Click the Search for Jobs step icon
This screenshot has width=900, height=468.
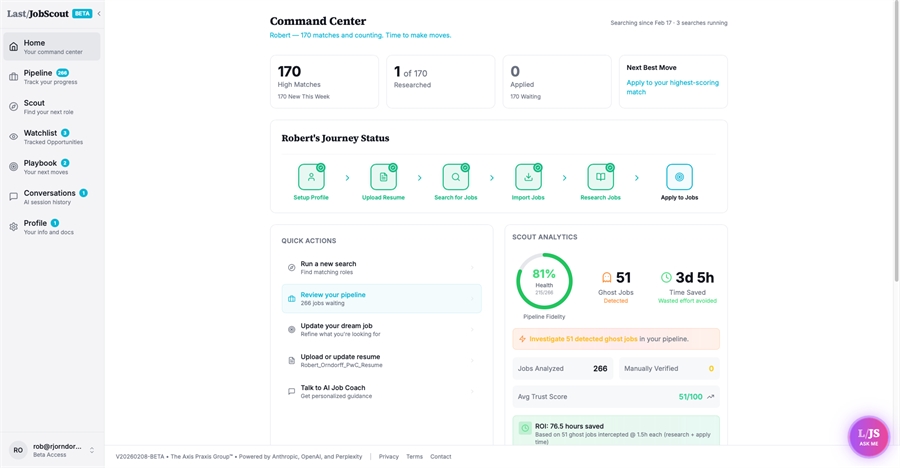point(456,177)
